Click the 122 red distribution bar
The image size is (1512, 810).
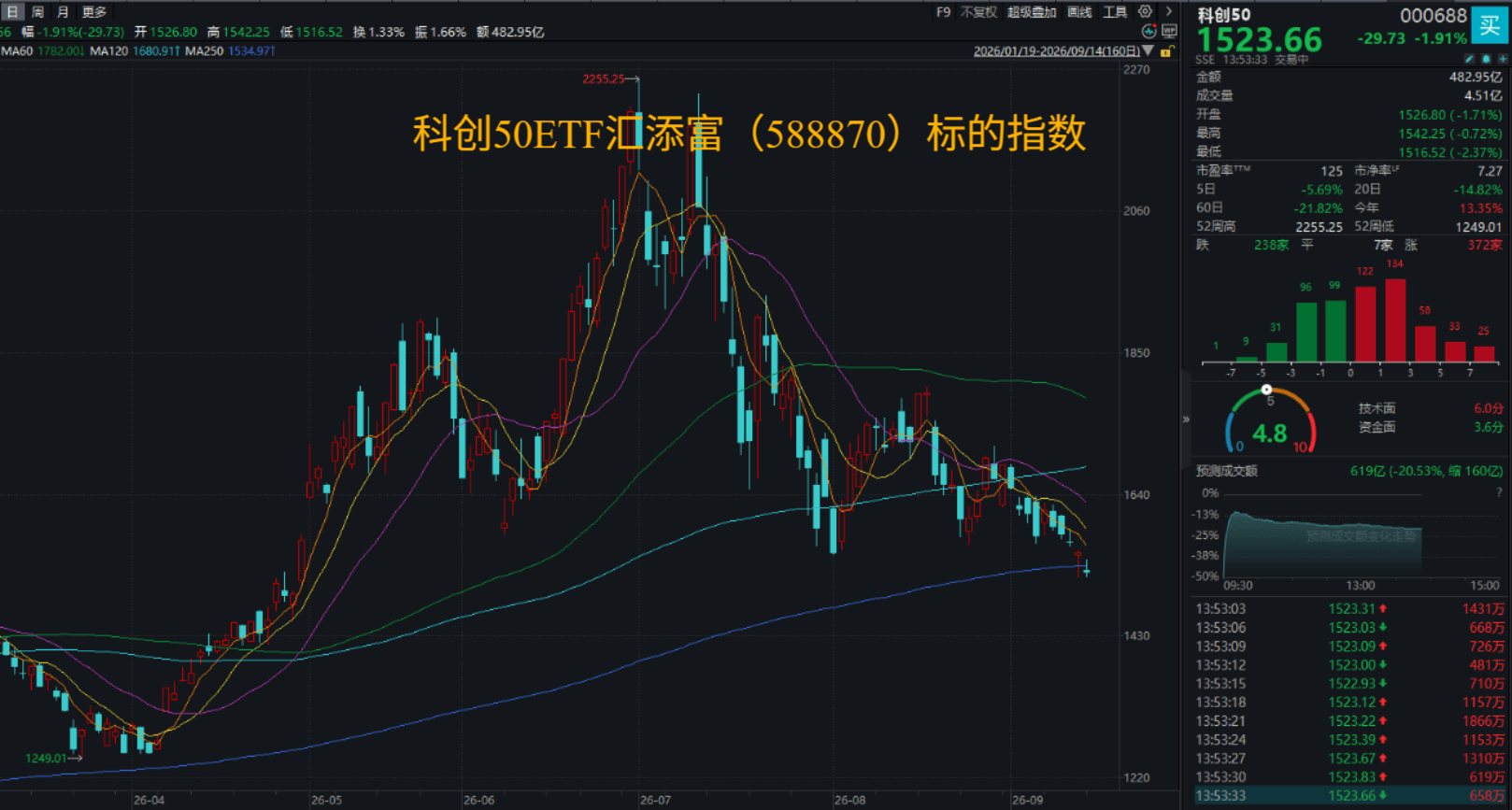click(x=1365, y=324)
